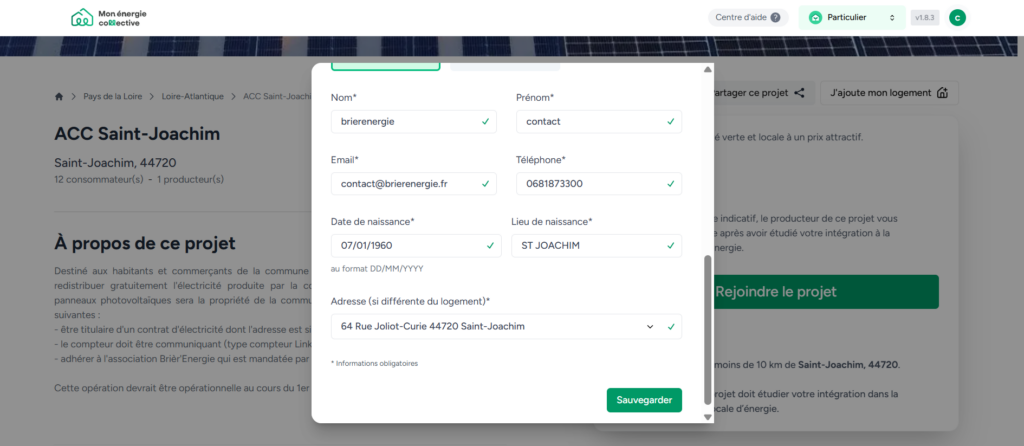
Task: Click the Mon énergie collective logo
Action: (x=105, y=18)
